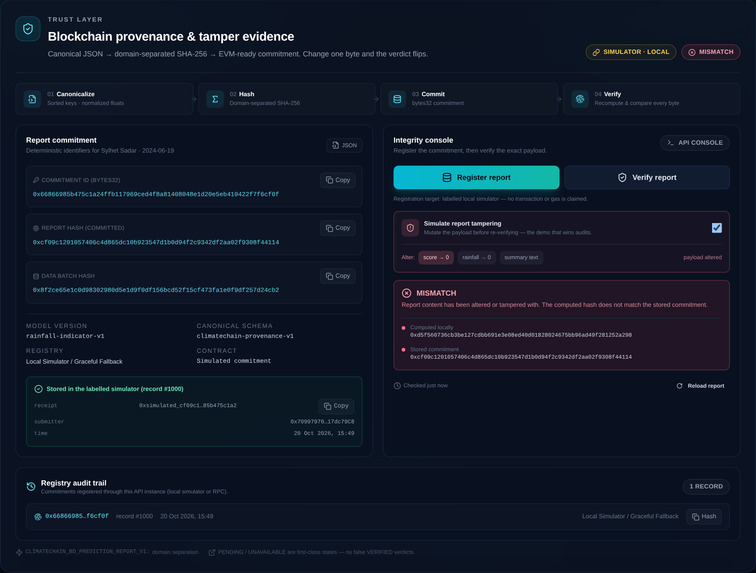This screenshot has height=573, width=756.
Task: Copy the committed Report Hash
Action: (x=338, y=228)
